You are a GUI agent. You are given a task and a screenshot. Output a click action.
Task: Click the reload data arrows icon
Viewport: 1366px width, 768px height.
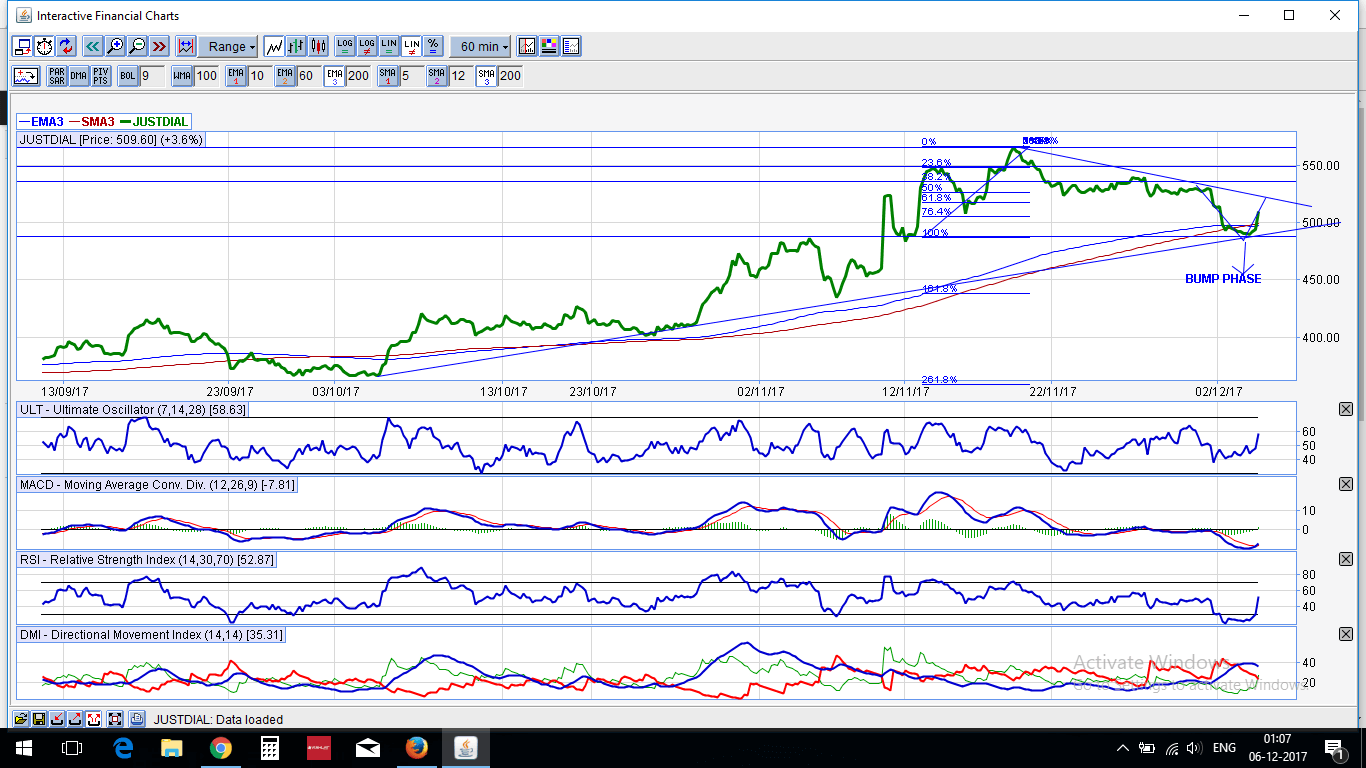click(66, 47)
